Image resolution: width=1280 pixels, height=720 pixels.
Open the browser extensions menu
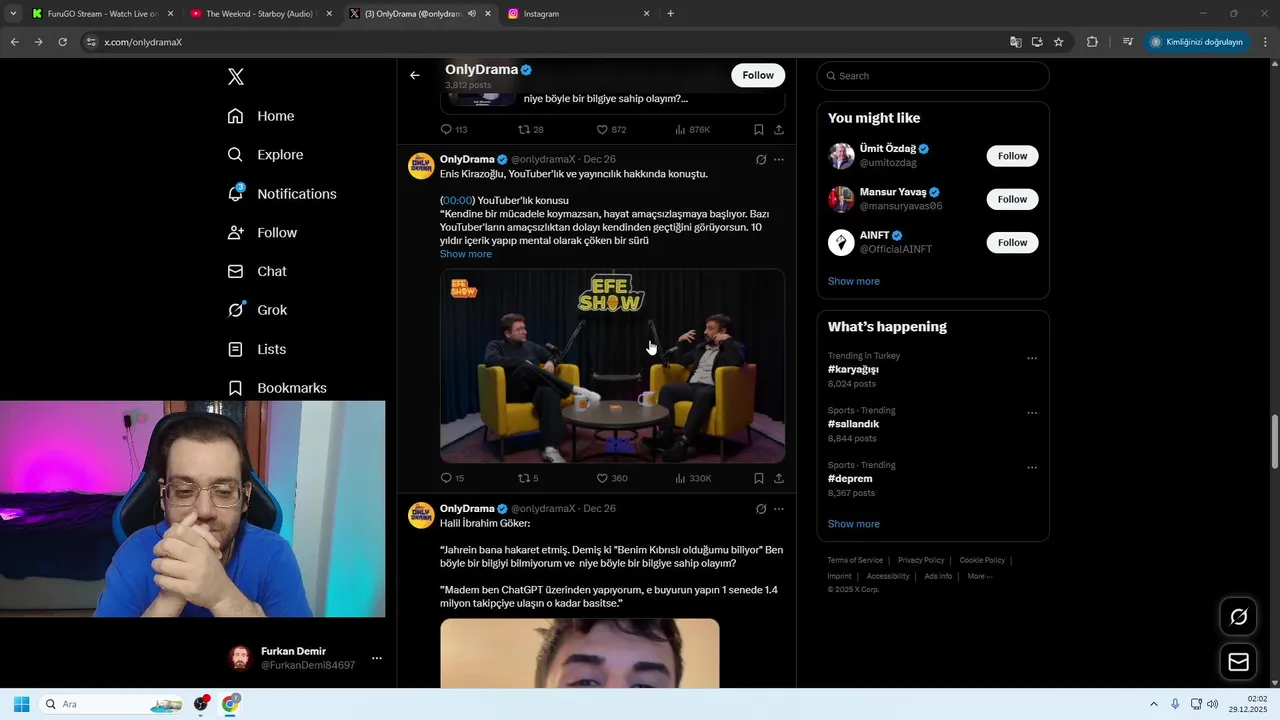coord(1092,42)
